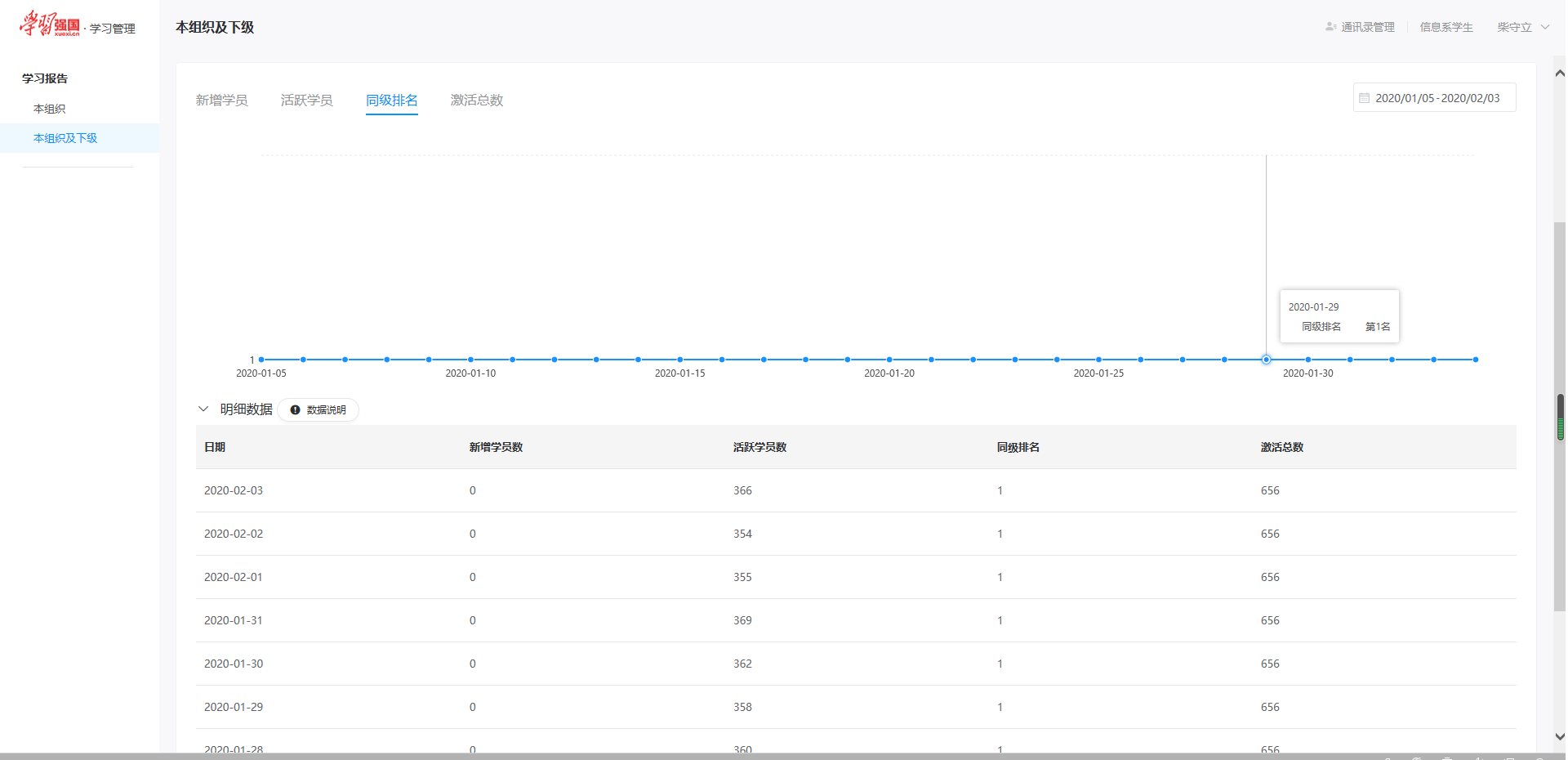Open the 柴守立 user dropdown arrow
1568x760 pixels.
[x=1545, y=27]
